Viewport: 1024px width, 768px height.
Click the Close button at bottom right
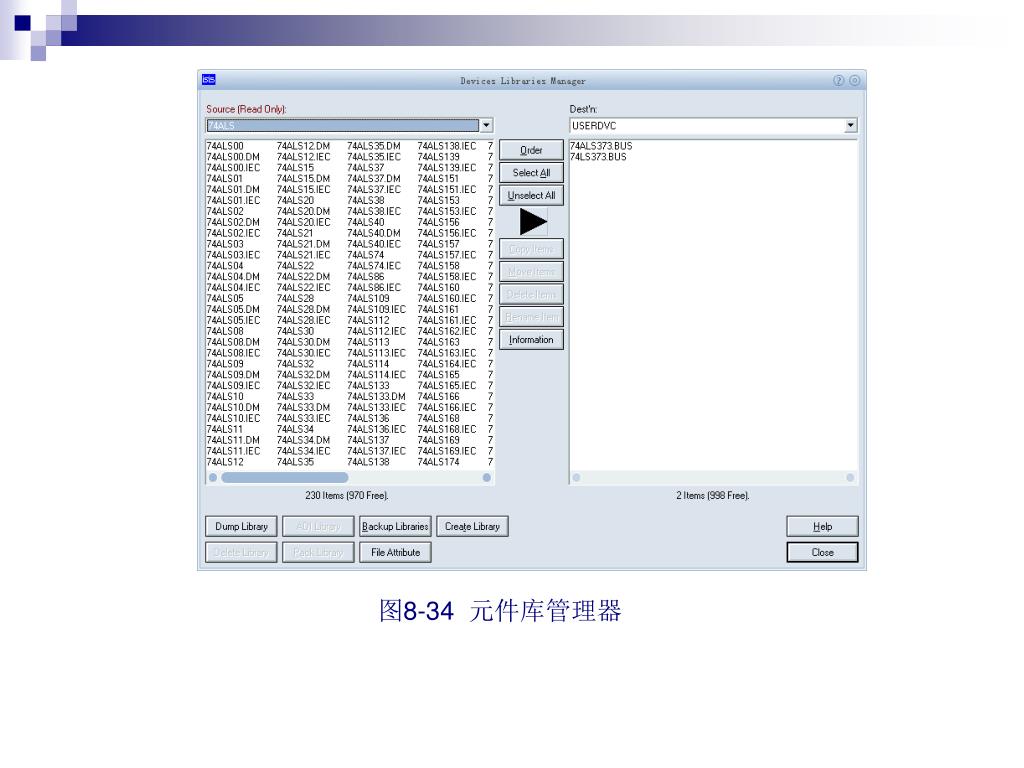pyautogui.click(x=822, y=552)
